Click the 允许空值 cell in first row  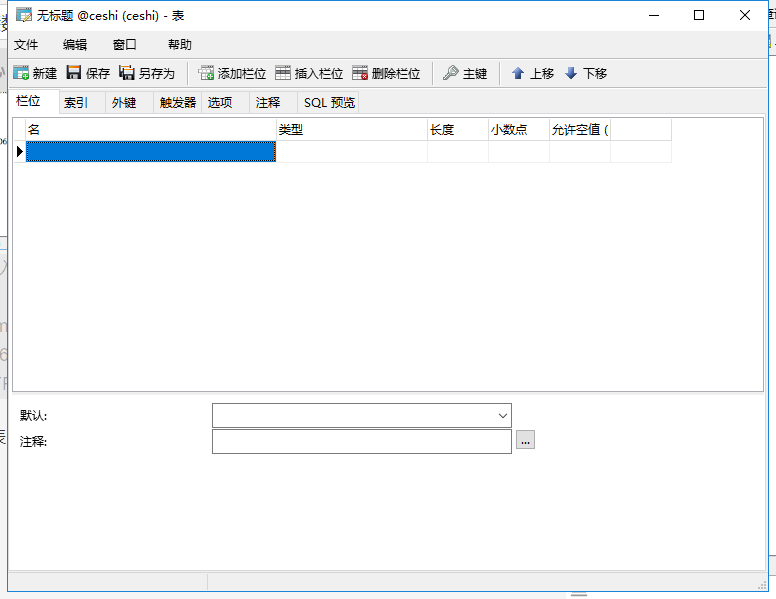point(580,151)
